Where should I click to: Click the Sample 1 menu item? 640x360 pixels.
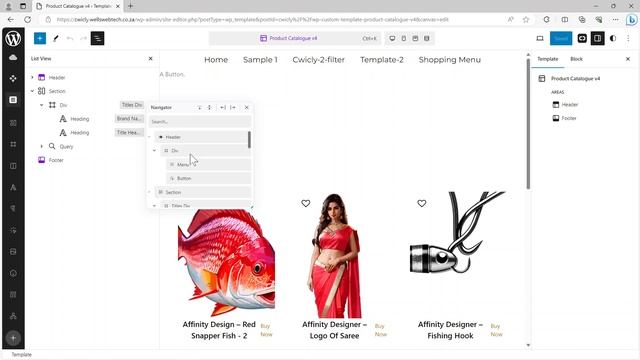pyautogui.click(x=260, y=60)
